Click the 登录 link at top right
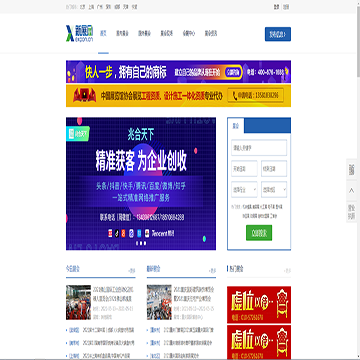The image size is (360, 360). (x=276, y=7)
